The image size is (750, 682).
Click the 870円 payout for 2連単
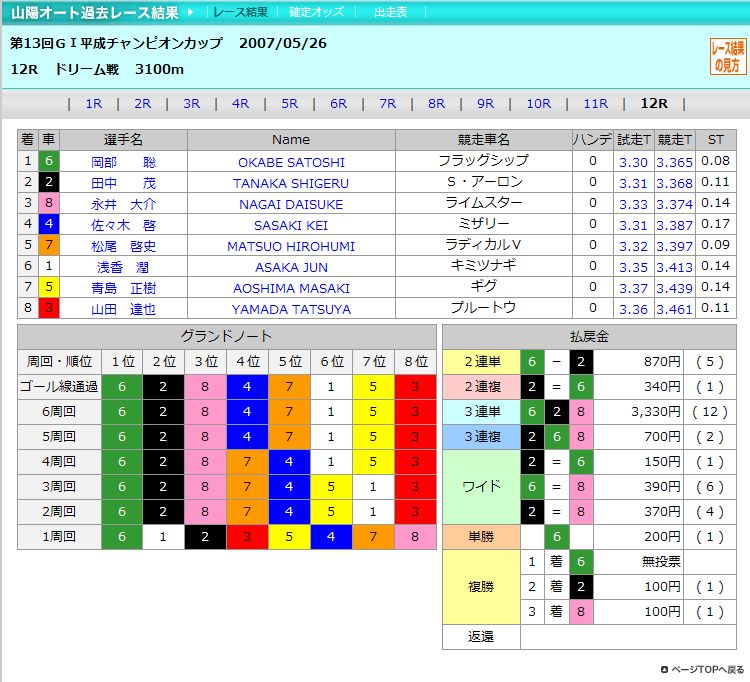coord(638,362)
